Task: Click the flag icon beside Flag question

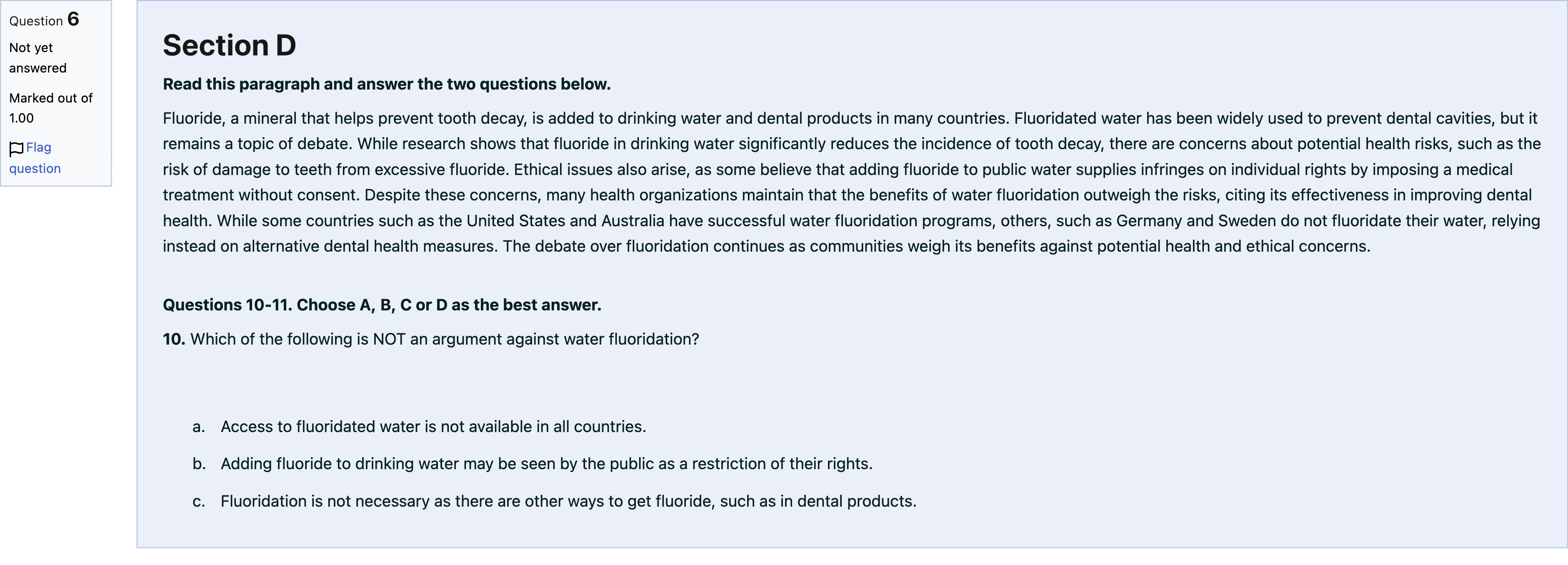Action: [x=16, y=149]
